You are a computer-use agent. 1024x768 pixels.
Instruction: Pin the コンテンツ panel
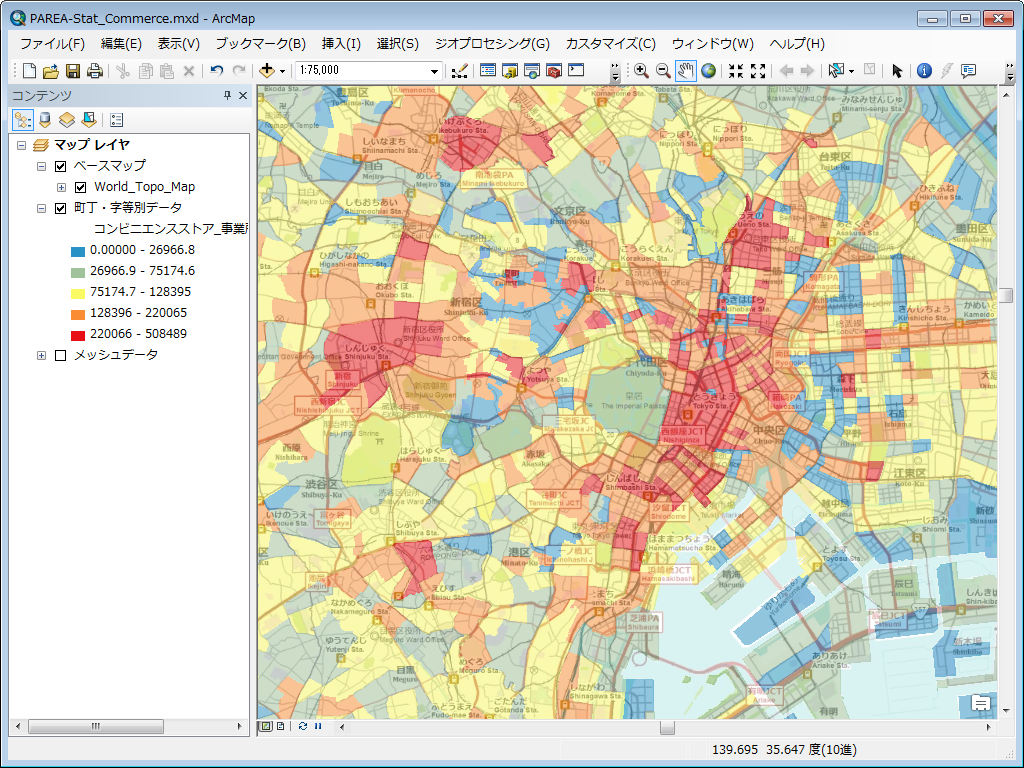[227, 95]
